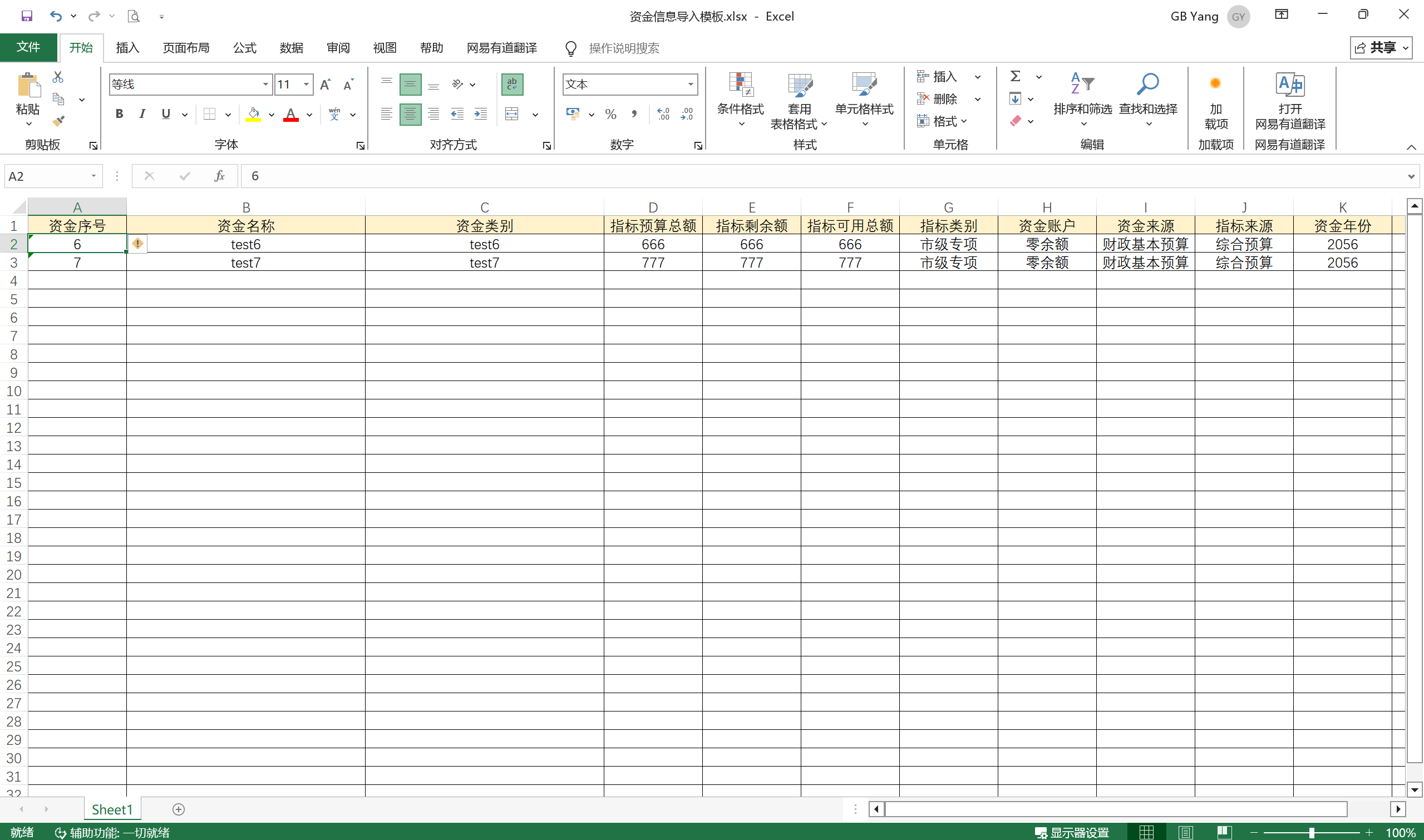Viewport: 1424px width, 840px height.
Task: Click the AutoSum sigma icon
Action: pyautogui.click(x=1016, y=76)
